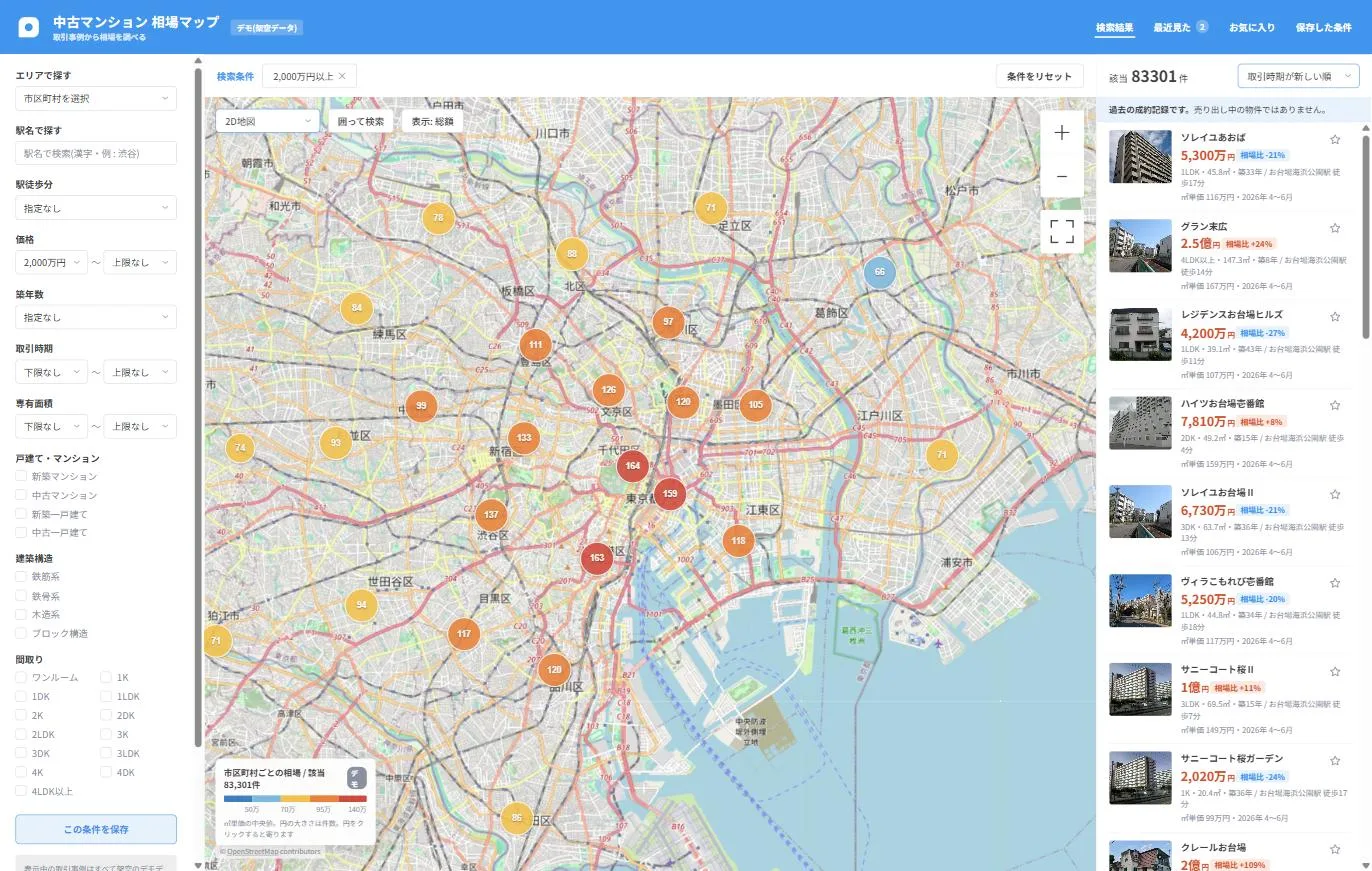Open the 105 cluster near 墨田区
This screenshot has width=1372, height=871.
click(x=755, y=405)
